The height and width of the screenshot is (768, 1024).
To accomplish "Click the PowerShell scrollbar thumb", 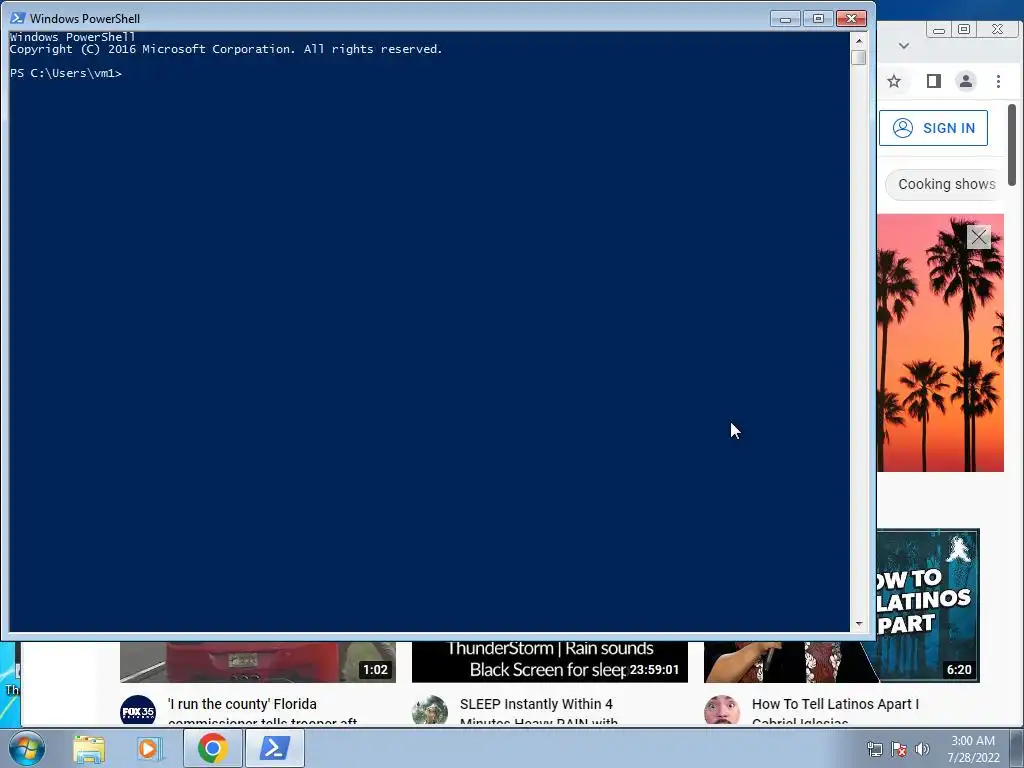I will click(859, 57).
